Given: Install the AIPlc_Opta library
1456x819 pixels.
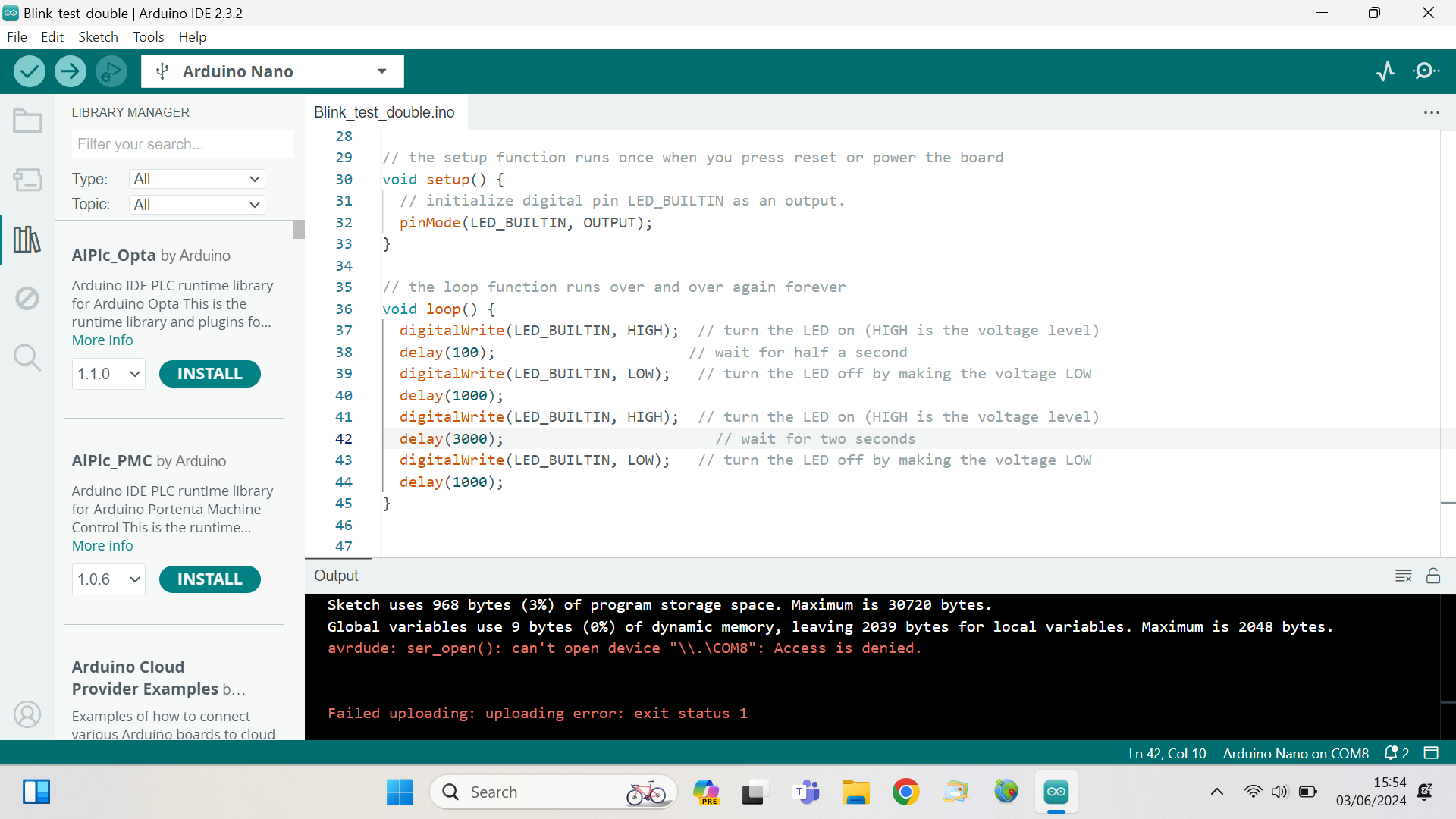Looking at the screenshot, I should click(209, 373).
